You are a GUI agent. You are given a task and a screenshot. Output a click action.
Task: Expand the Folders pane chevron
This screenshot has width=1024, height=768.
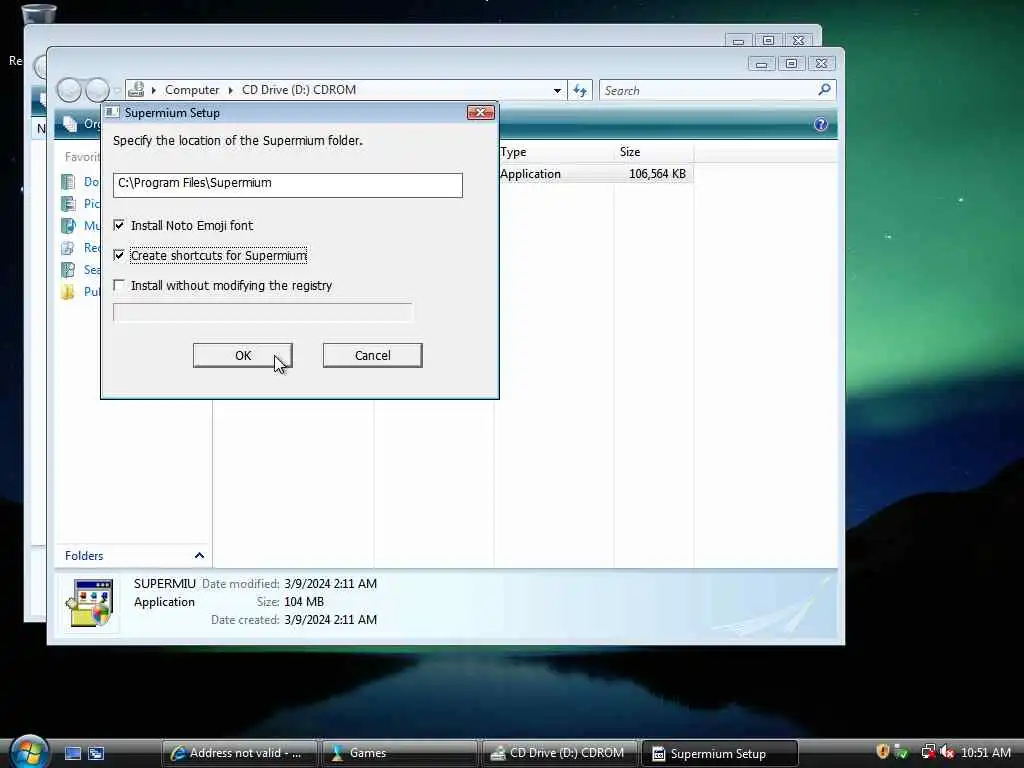point(199,556)
